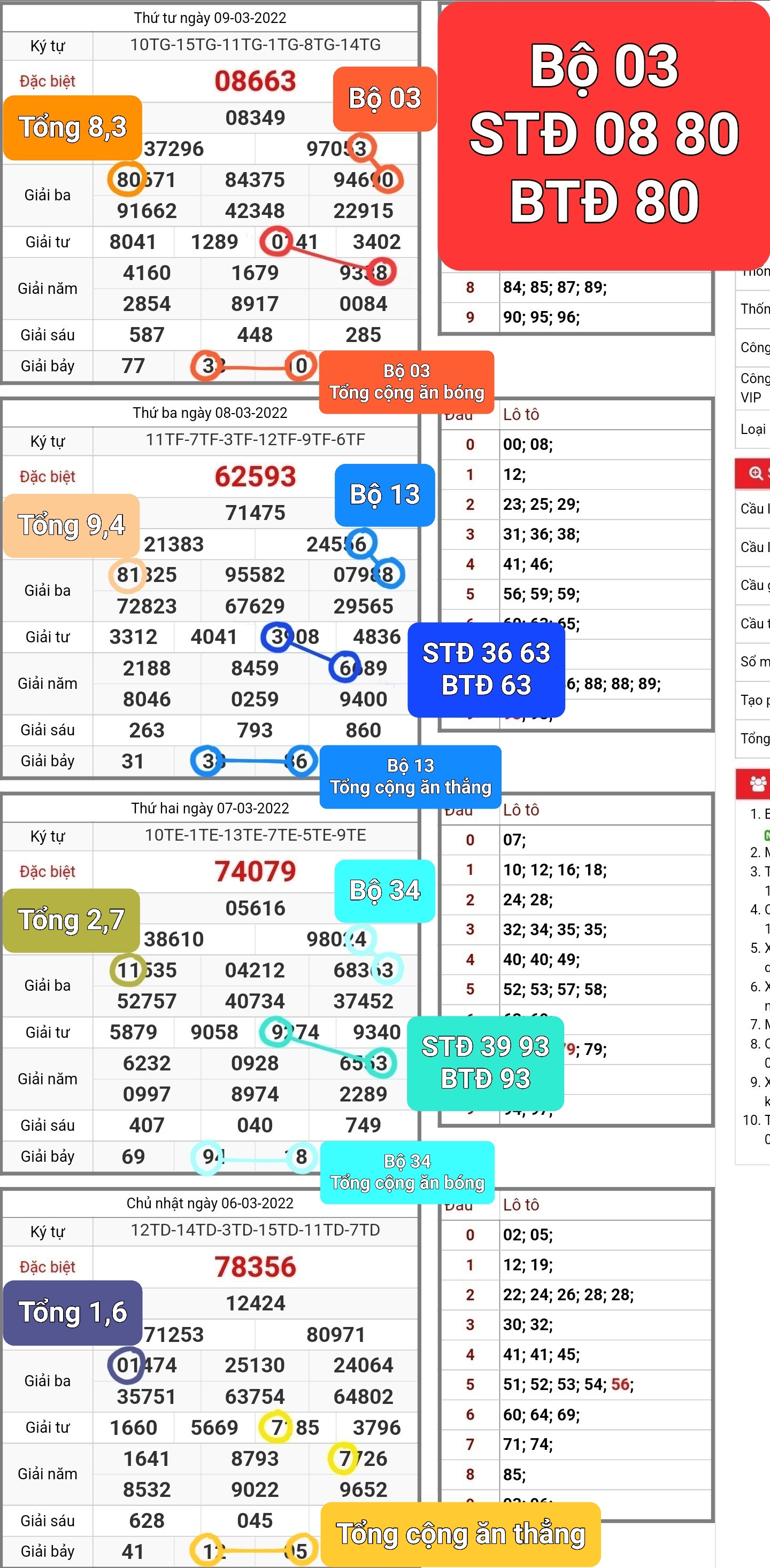Viewport: 770px width, 1568px height.
Task: Select code row 12TD-14TD-3TD-15TD-11TD-7TD
Action: point(255,1230)
